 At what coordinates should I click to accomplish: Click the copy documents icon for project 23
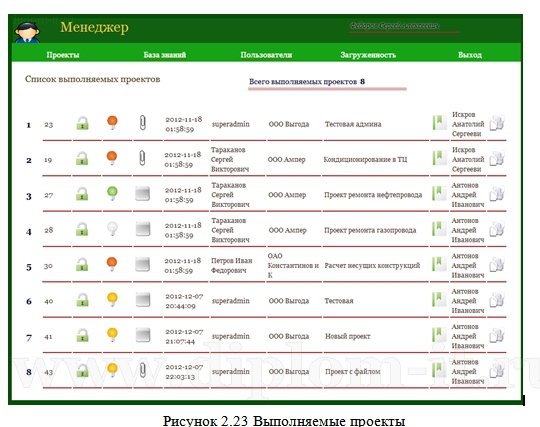tap(497, 123)
